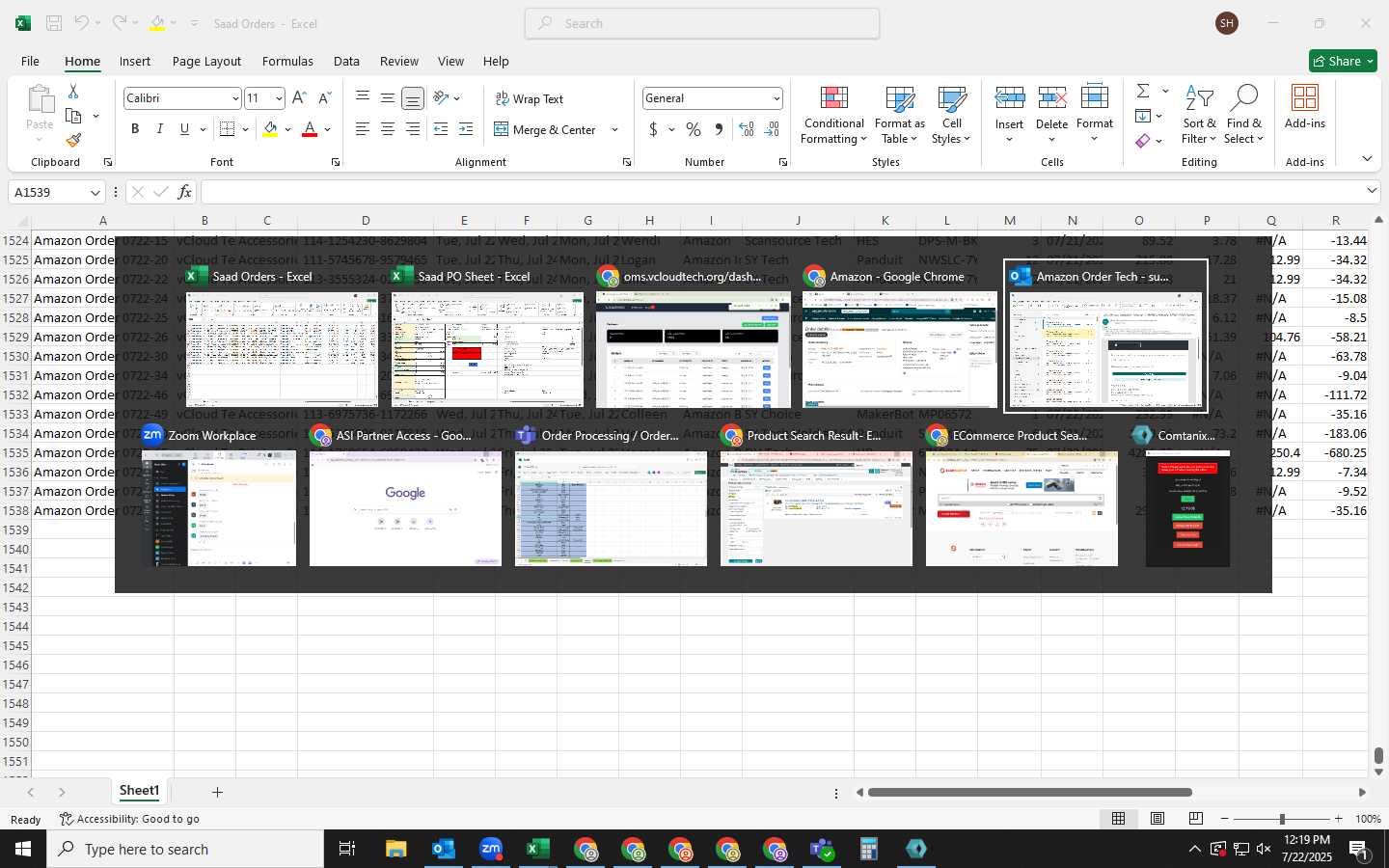Click the Search box in the title bar
Image resolution: width=1389 pixels, height=868 pixels.
click(702, 23)
